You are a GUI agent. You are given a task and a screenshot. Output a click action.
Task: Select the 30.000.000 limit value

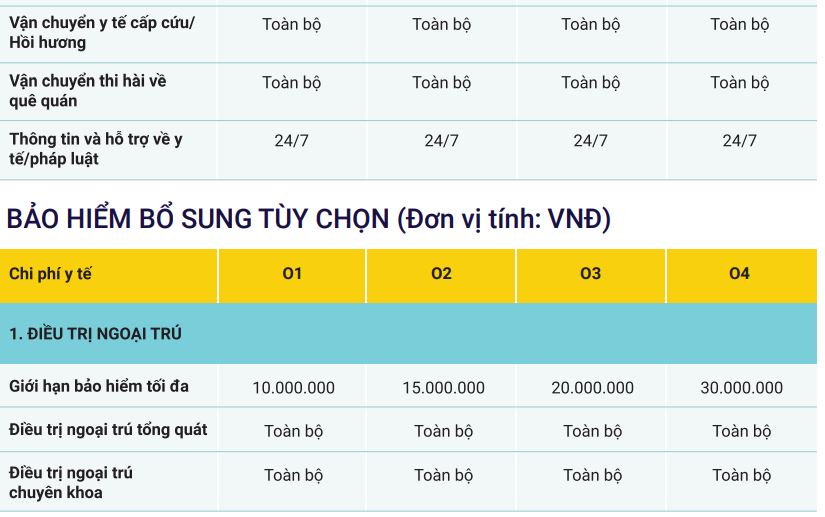click(741, 388)
